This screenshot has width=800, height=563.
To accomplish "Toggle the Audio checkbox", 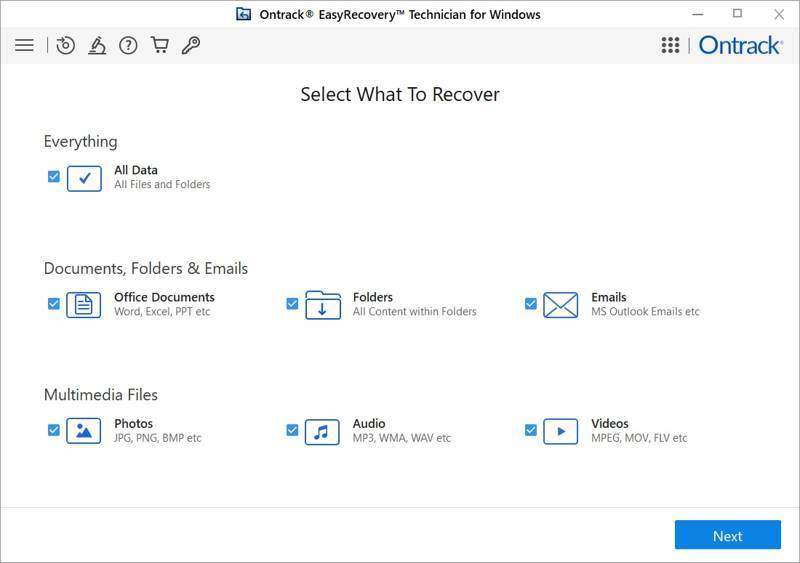I will [x=292, y=430].
